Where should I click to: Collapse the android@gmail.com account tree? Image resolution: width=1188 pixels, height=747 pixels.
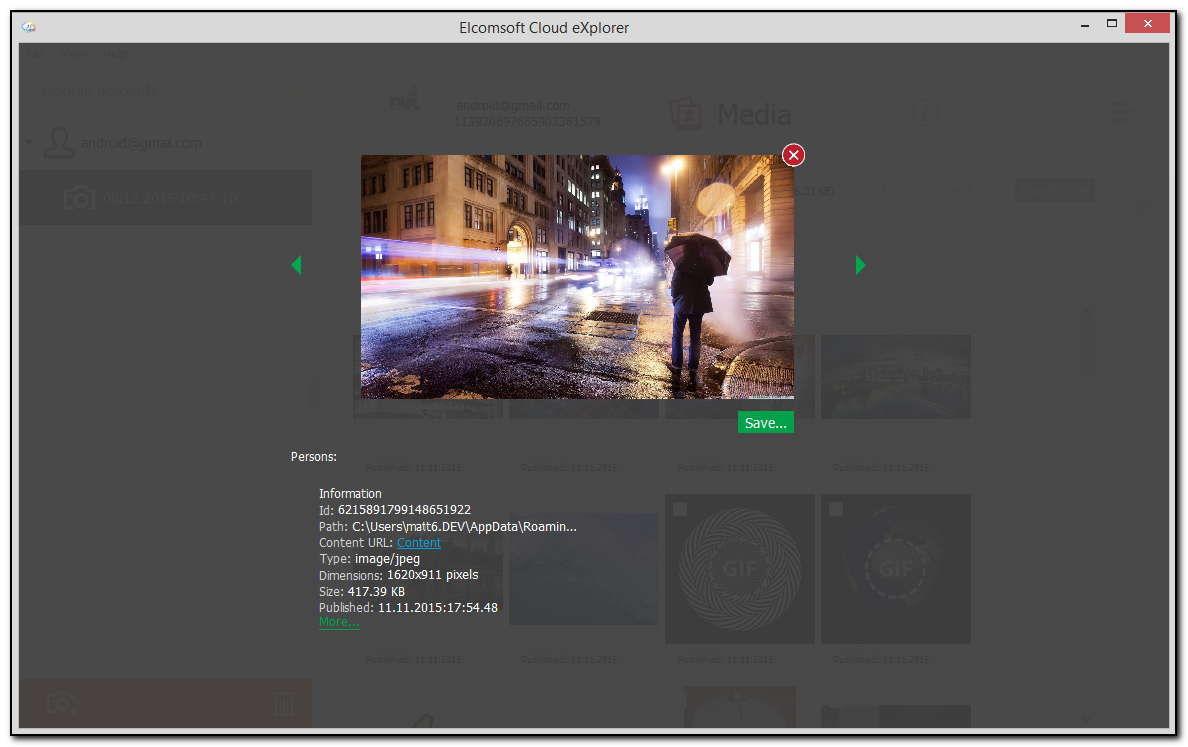pos(28,143)
